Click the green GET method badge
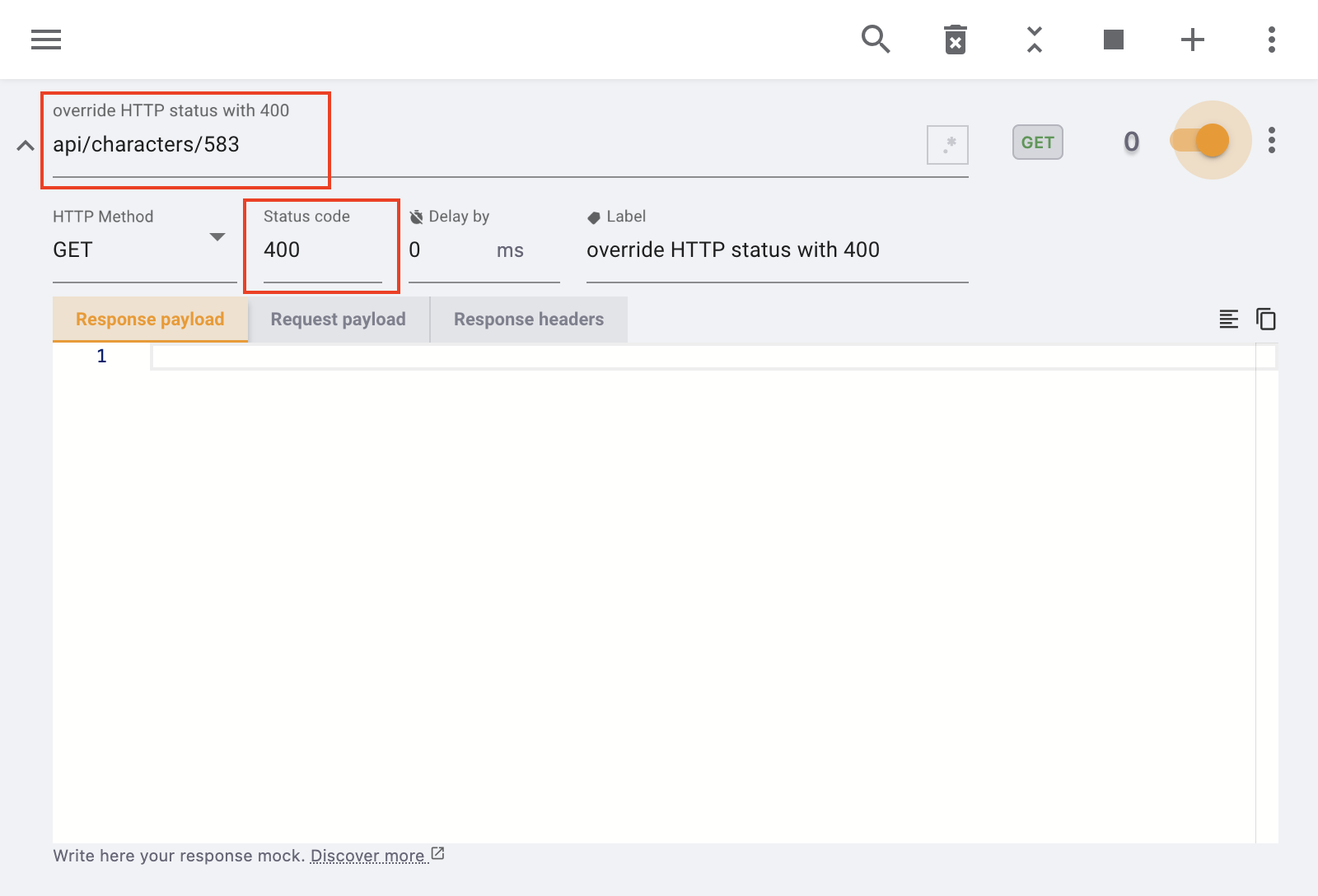Screen dimensions: 1318x896 [x=1037, y=142]
